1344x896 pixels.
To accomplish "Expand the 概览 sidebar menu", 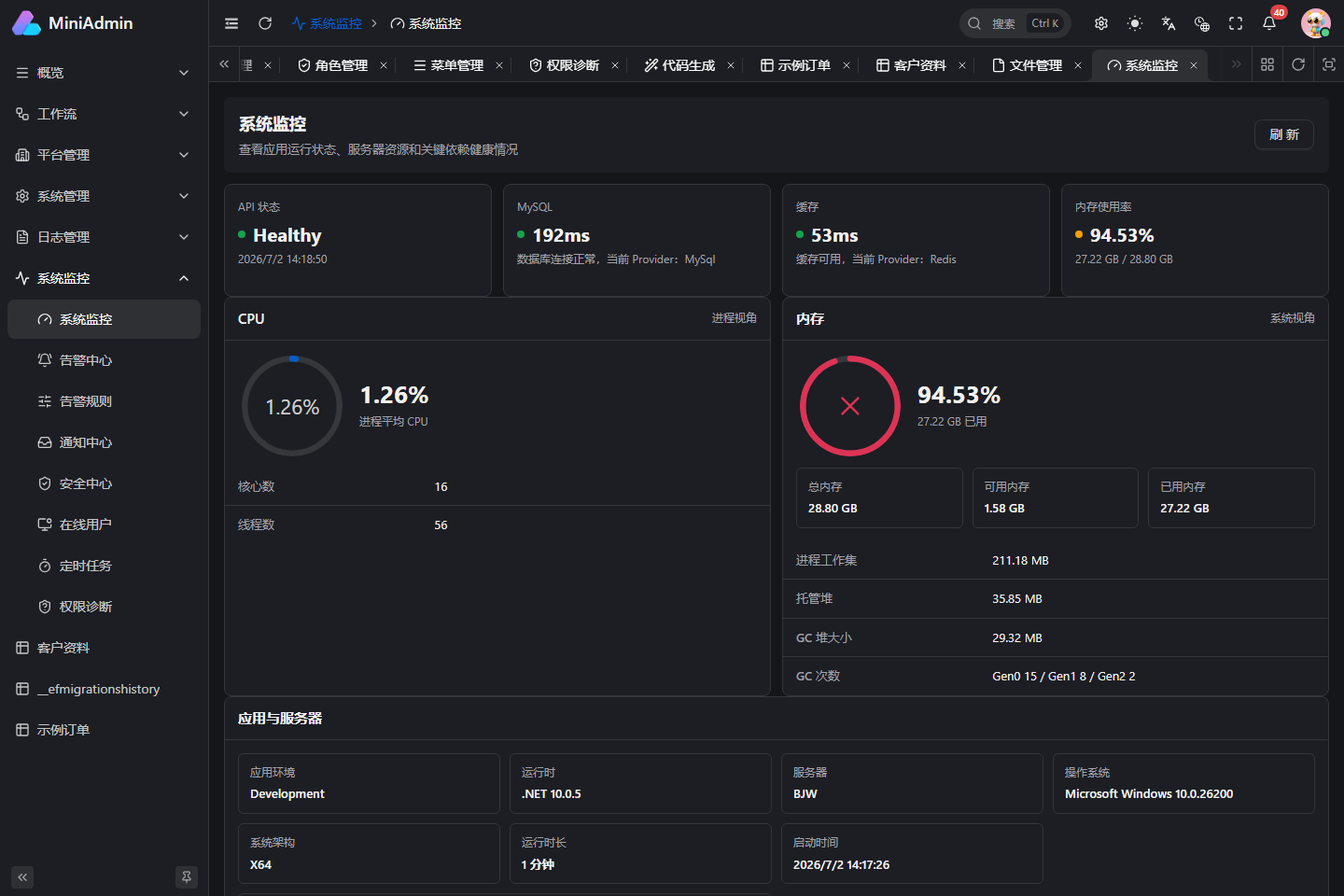I will (x=104, y=73).
